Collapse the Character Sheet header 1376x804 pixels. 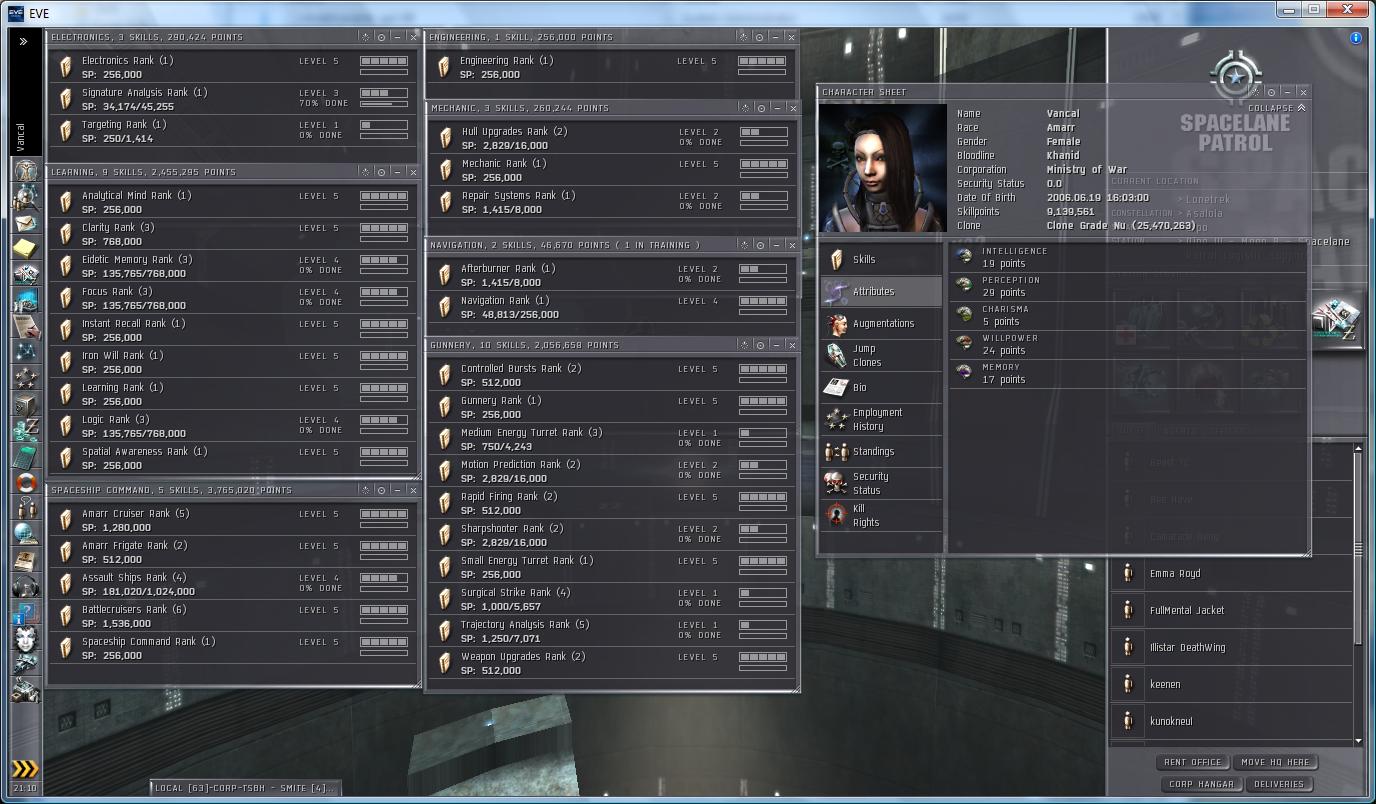click(1276, 108)
